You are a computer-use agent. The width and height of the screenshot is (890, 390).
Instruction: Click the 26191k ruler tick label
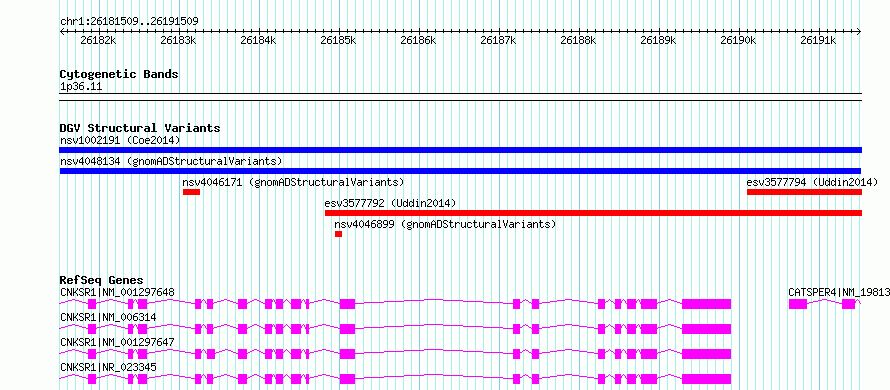pyautogui.click(x=818, y=40)
